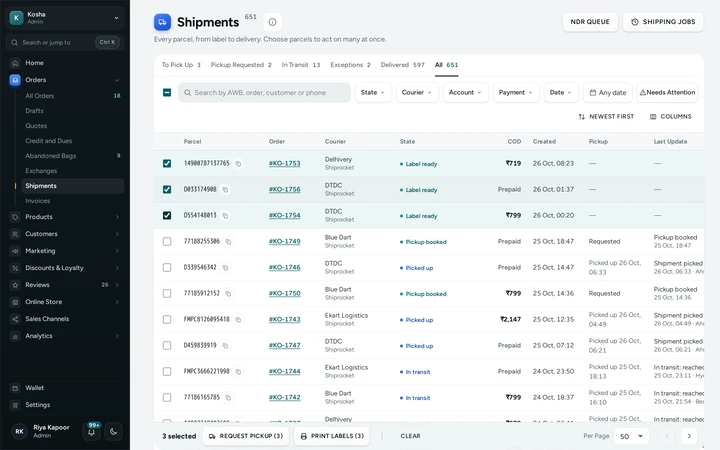Clear selection with CLEAR button

tap(410, 436)
